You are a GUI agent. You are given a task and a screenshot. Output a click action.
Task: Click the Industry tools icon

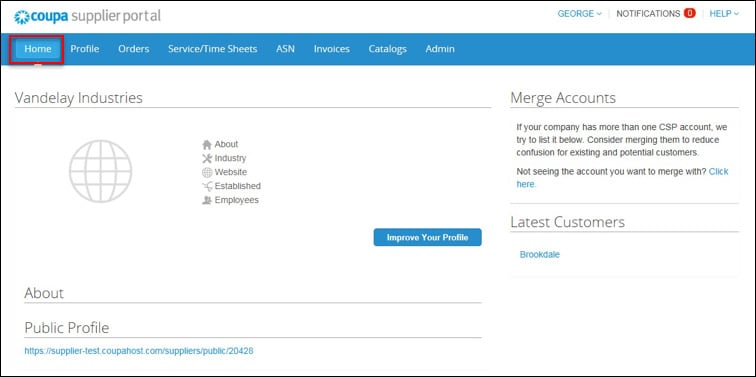click(x=207, y=159)
